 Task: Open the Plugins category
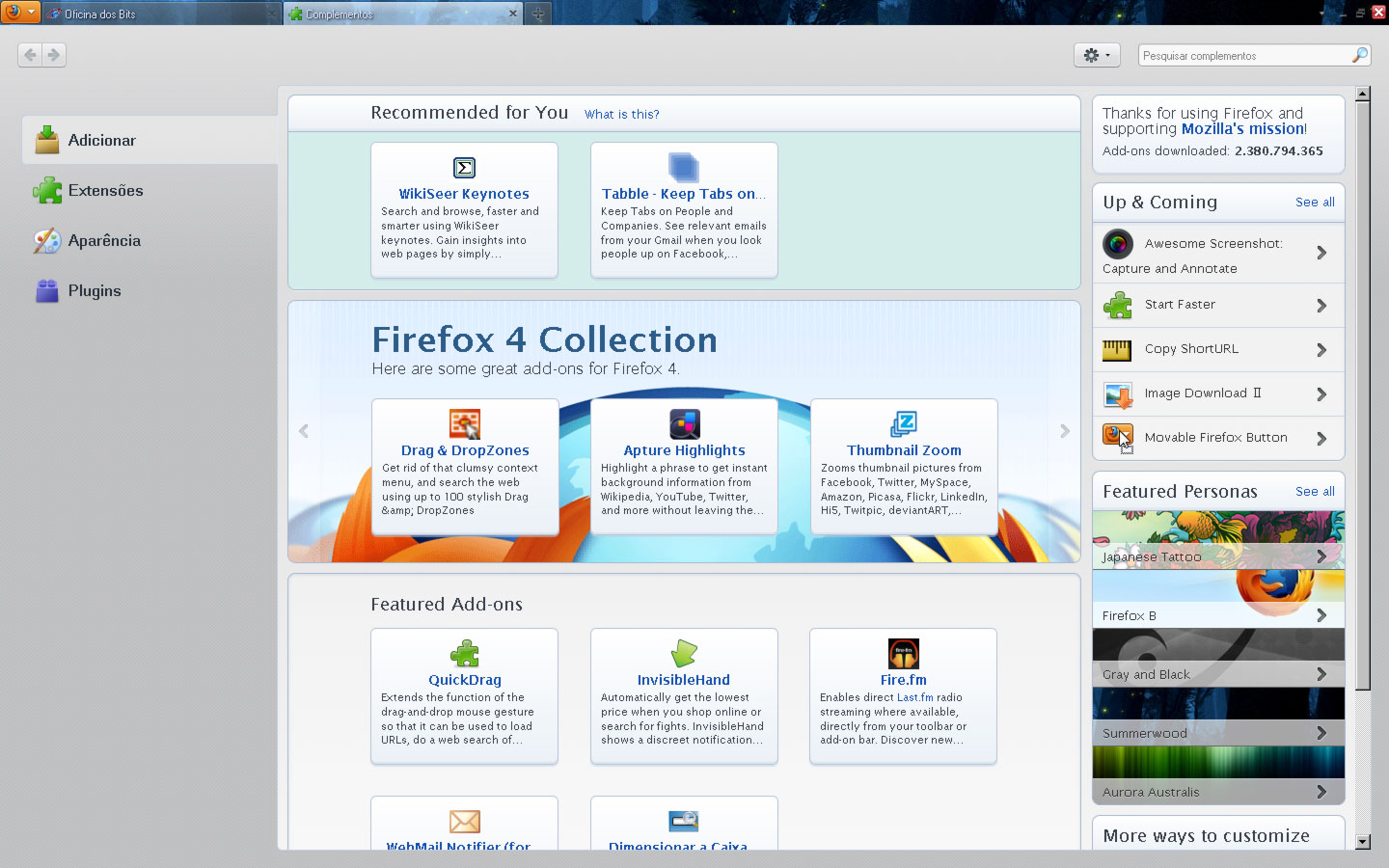point(94,291)
